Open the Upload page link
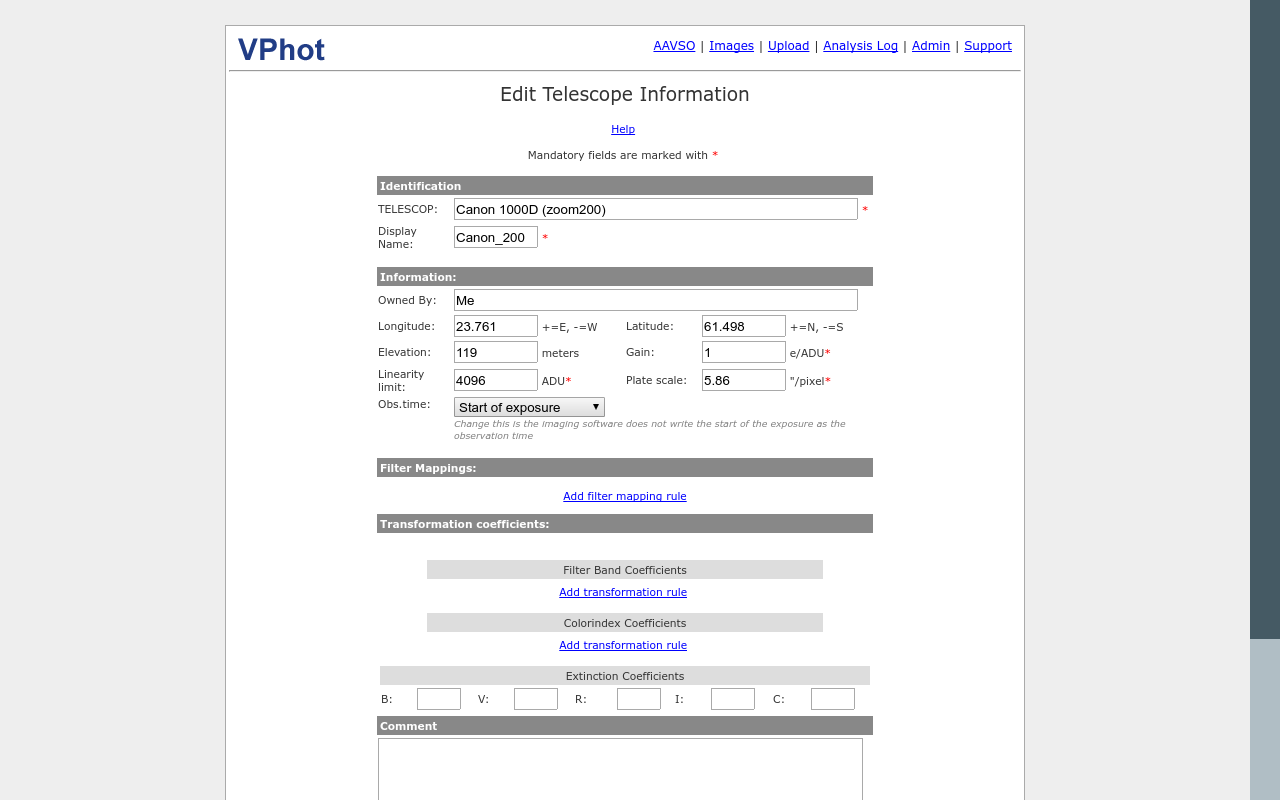1280x800 pixels. pos(788,46)
